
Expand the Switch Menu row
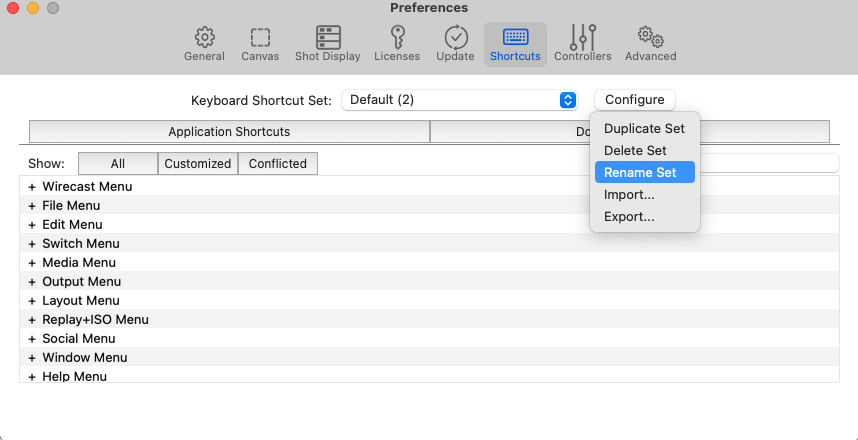(x=32, y=244)
